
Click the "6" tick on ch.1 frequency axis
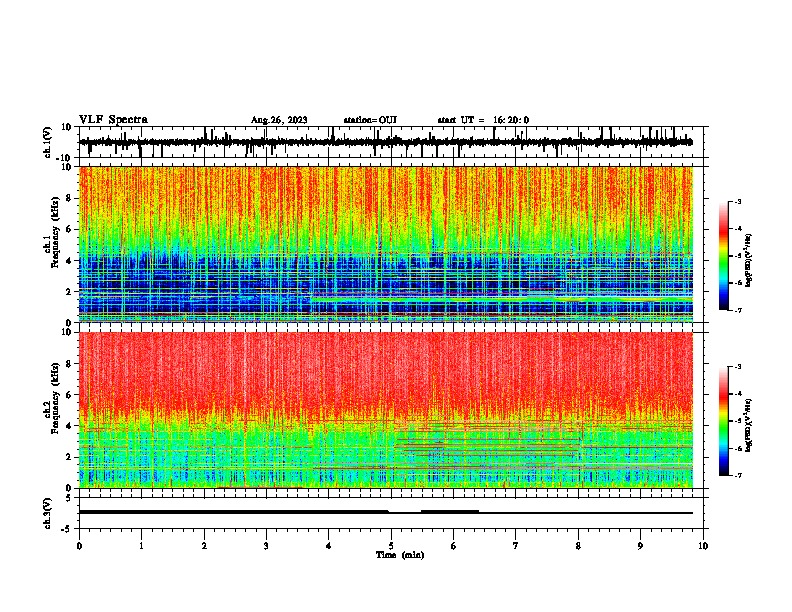[69, 229]
